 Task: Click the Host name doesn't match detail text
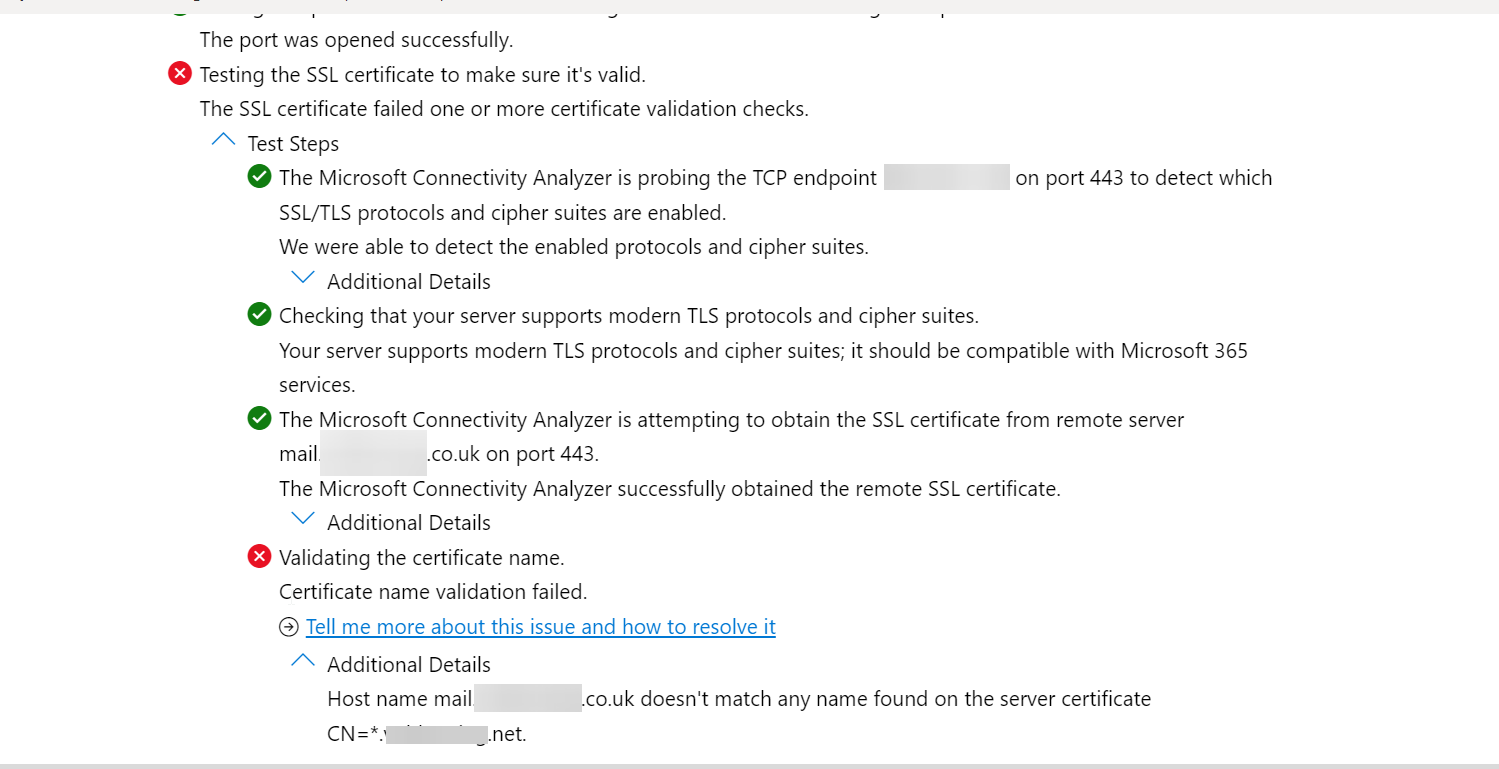coord(739,716)
